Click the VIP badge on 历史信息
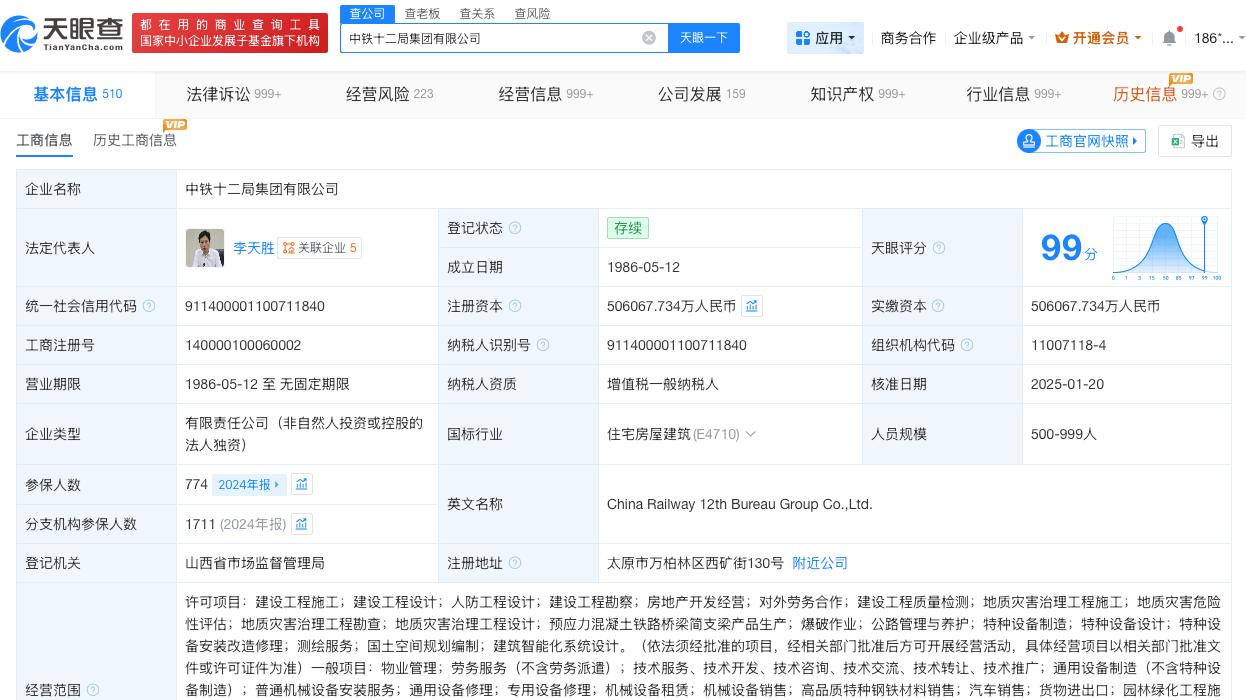 click(1180, 78)
